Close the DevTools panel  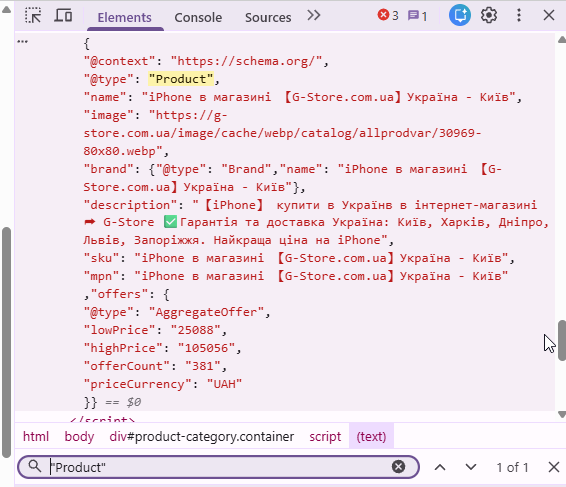point(549,16)
